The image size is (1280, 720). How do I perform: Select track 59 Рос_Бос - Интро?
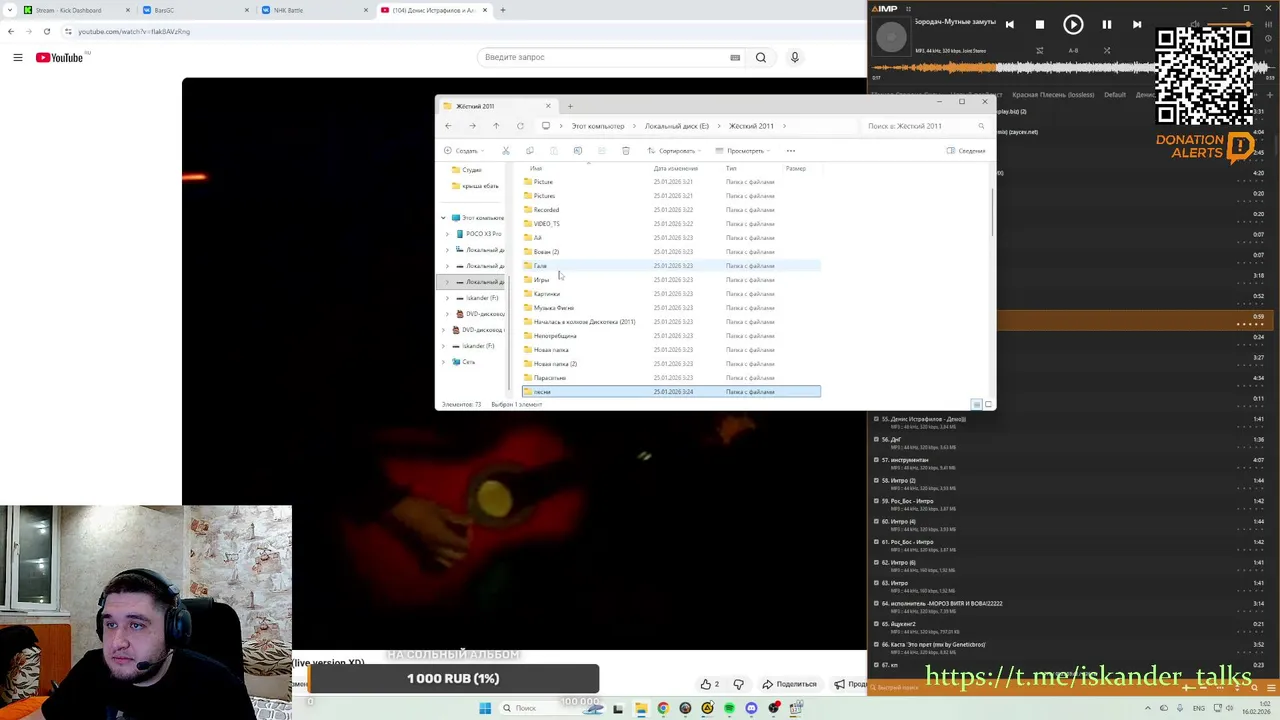pos(1070,504)
